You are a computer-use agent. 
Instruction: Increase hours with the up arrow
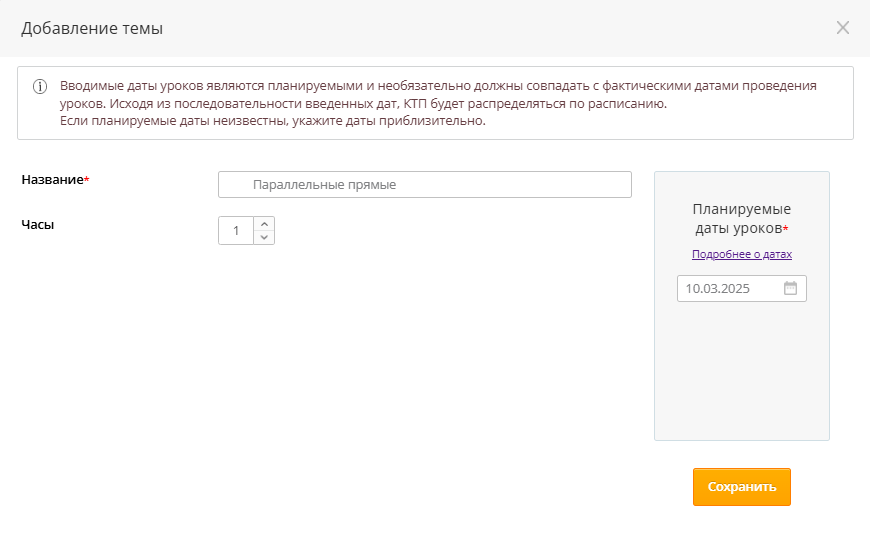click(264, 224)
